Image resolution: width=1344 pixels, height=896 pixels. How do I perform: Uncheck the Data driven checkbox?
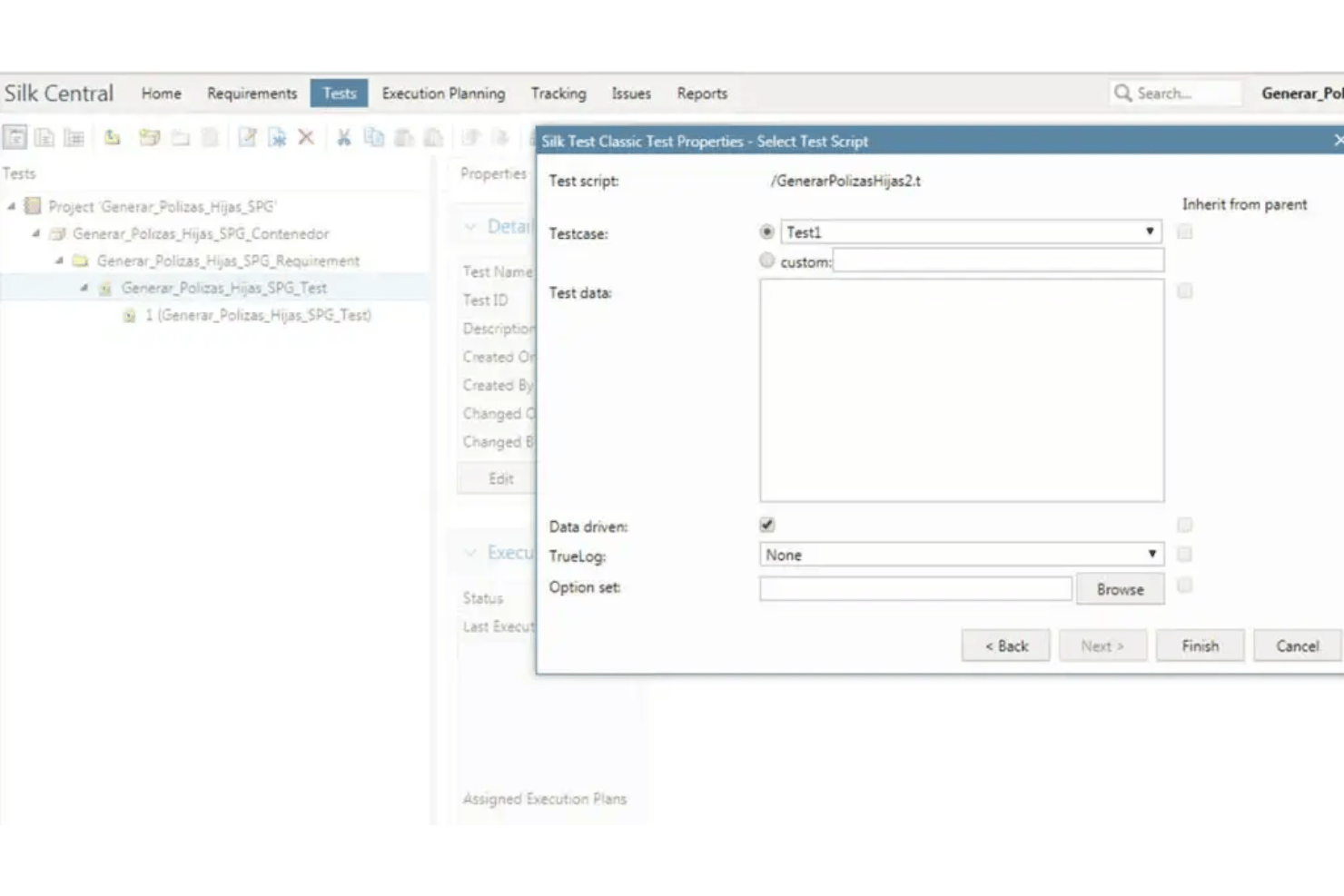(767, 525)
